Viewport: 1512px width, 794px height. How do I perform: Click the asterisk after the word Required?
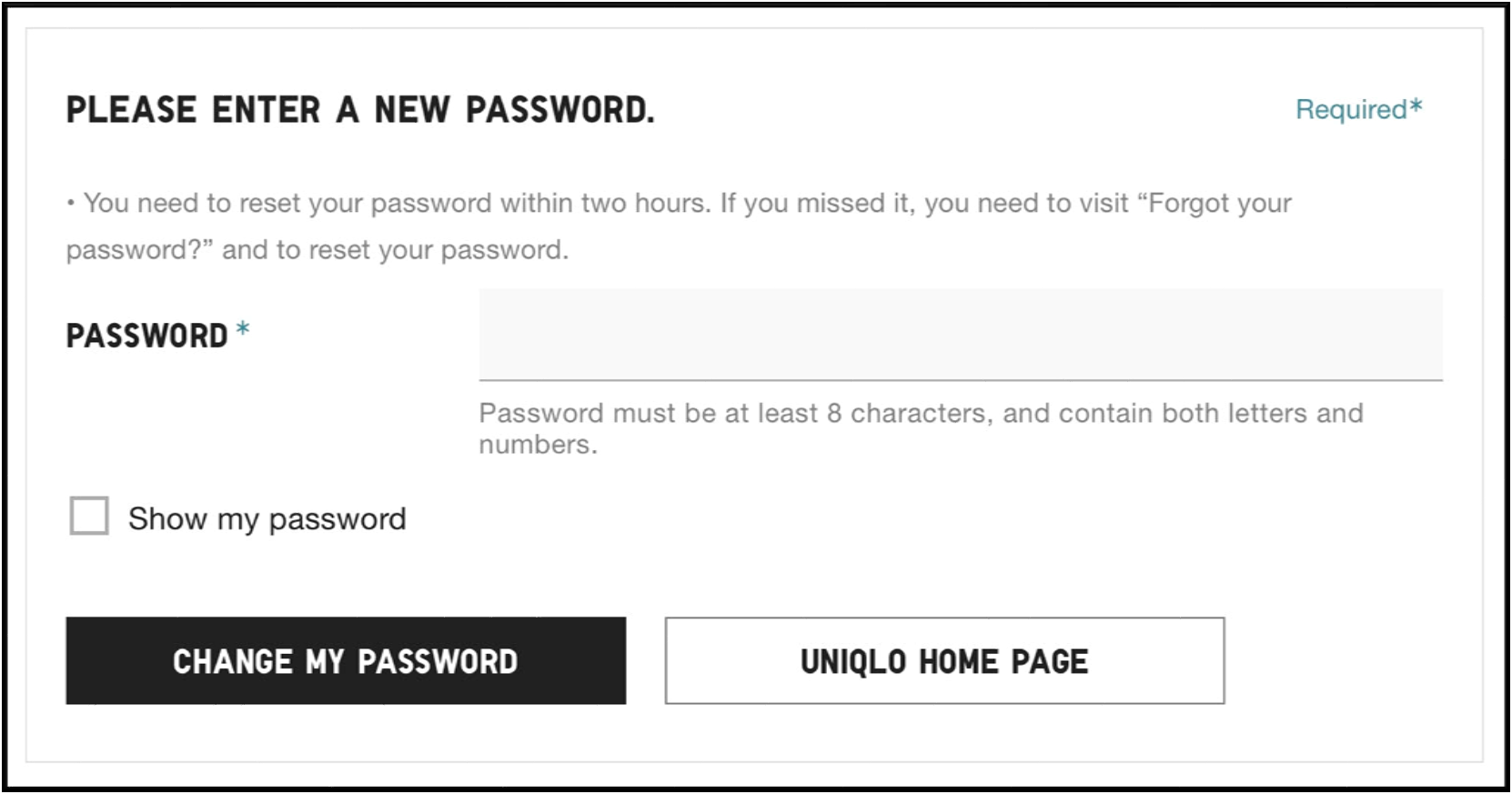pyautogui.click(x=1416, y=107)
